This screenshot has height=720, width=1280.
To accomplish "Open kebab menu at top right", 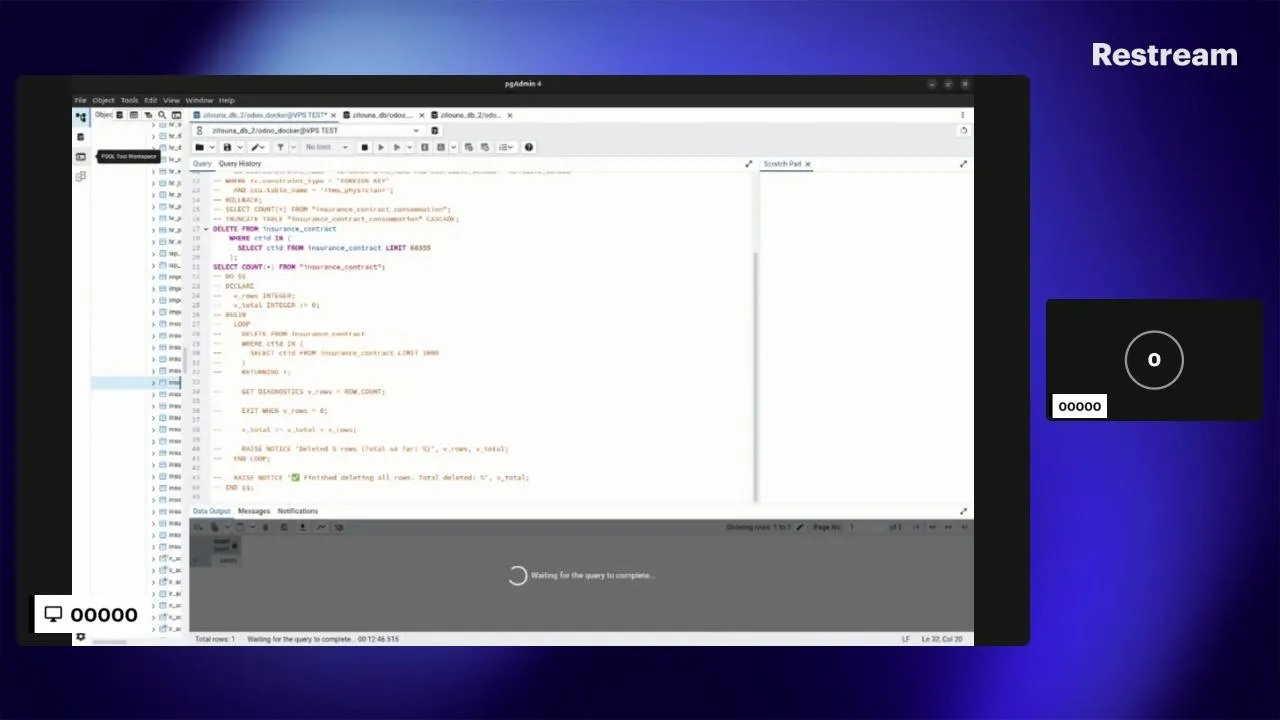I will (x=963, y=115).
